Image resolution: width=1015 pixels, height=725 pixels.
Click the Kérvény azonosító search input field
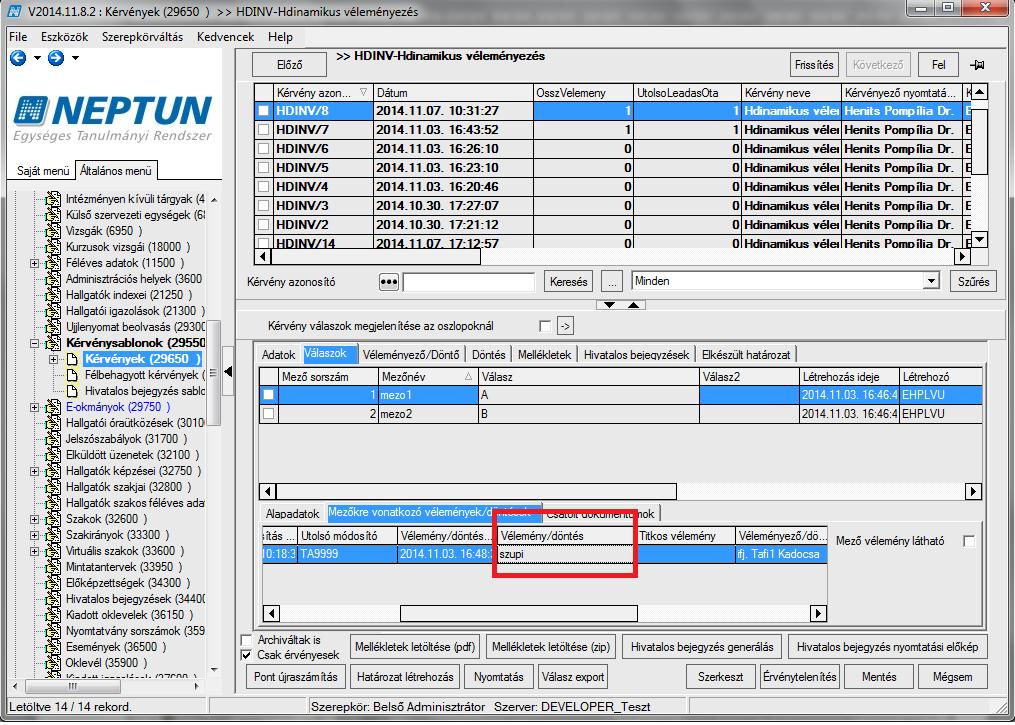tap(469, 282)
